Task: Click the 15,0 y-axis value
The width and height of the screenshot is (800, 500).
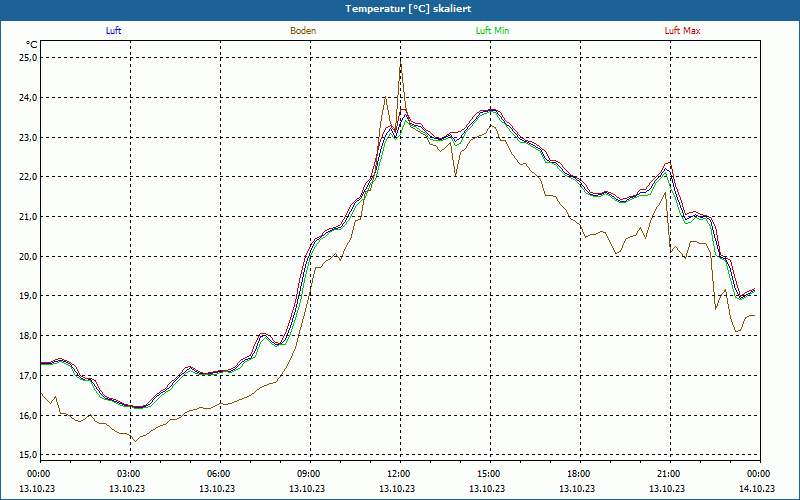Action: 29,455
